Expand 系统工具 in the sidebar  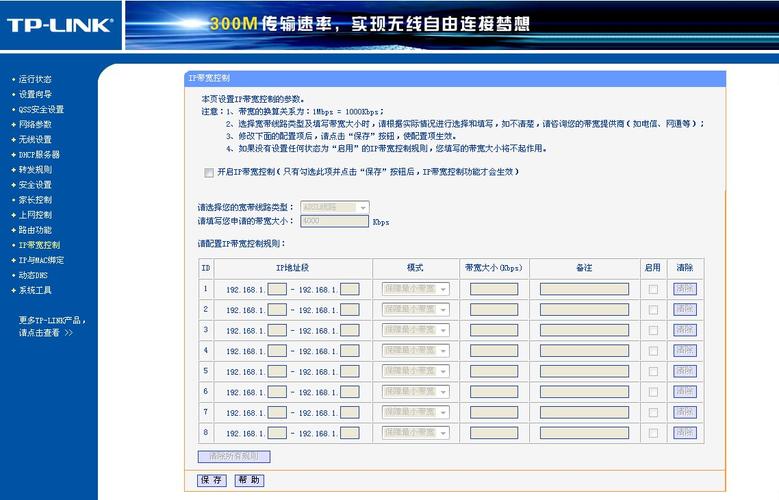point(35,290)
